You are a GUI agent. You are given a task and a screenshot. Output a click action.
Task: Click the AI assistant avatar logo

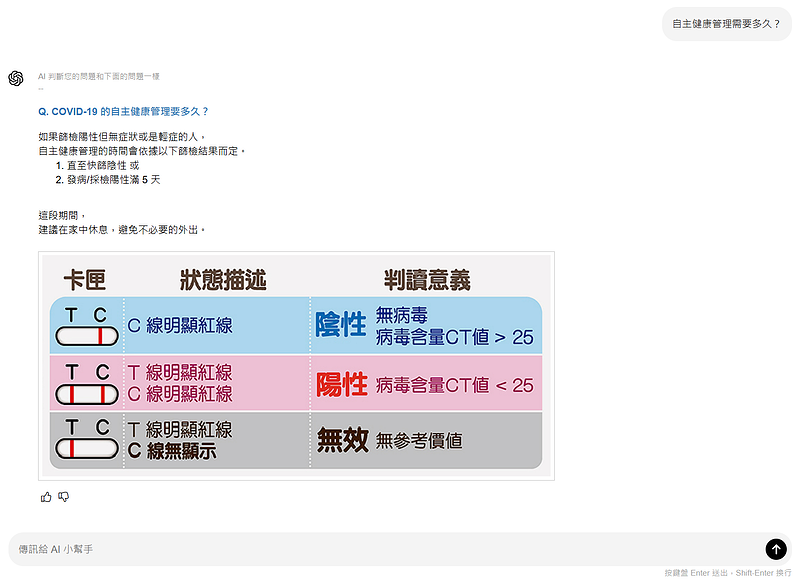16,79
